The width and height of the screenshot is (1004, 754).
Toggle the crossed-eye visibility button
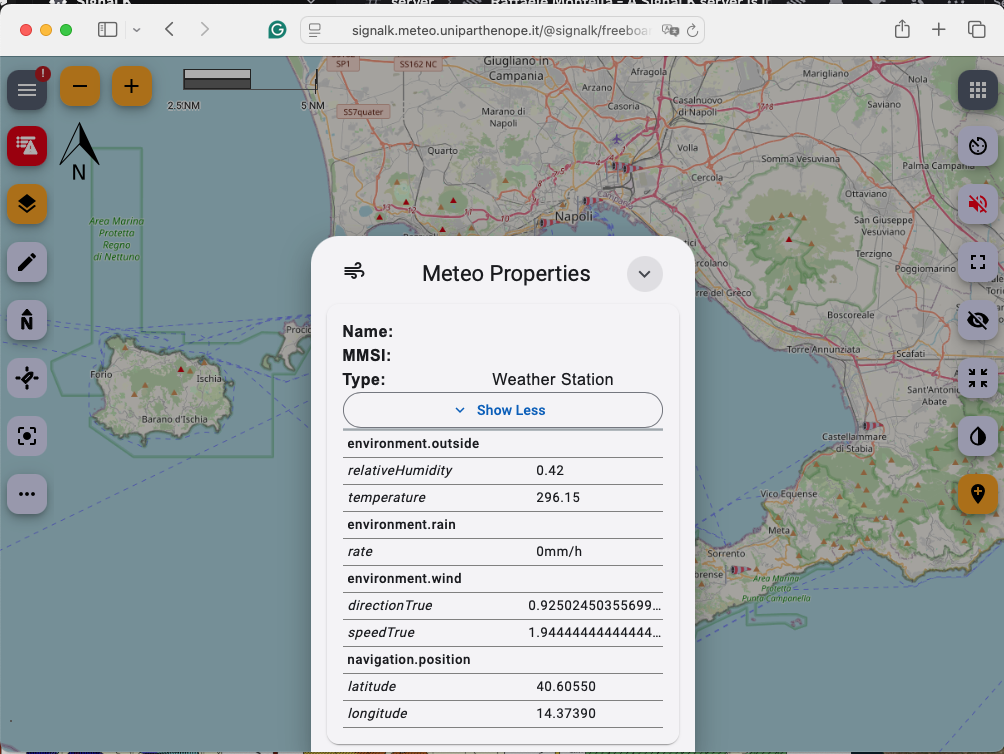pyautogui.click(x=978, y=320)
